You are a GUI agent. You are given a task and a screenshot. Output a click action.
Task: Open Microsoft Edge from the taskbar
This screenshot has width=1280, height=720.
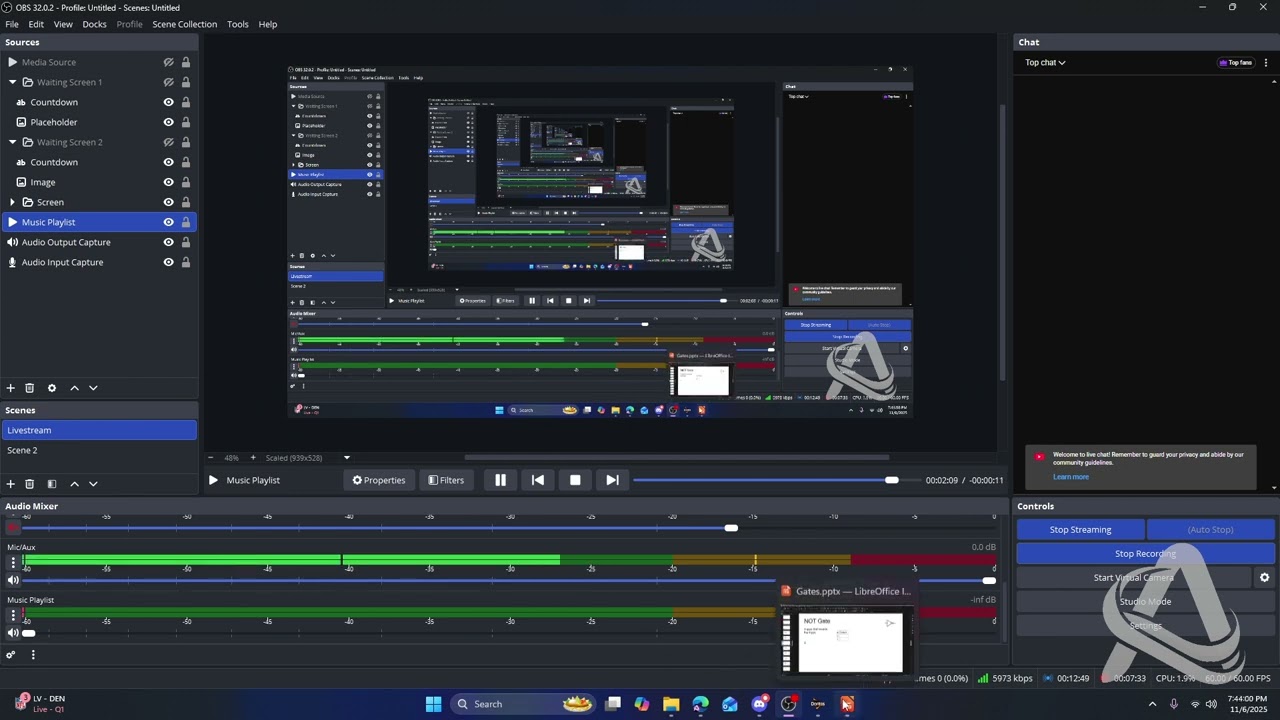[x=700, y=704]
